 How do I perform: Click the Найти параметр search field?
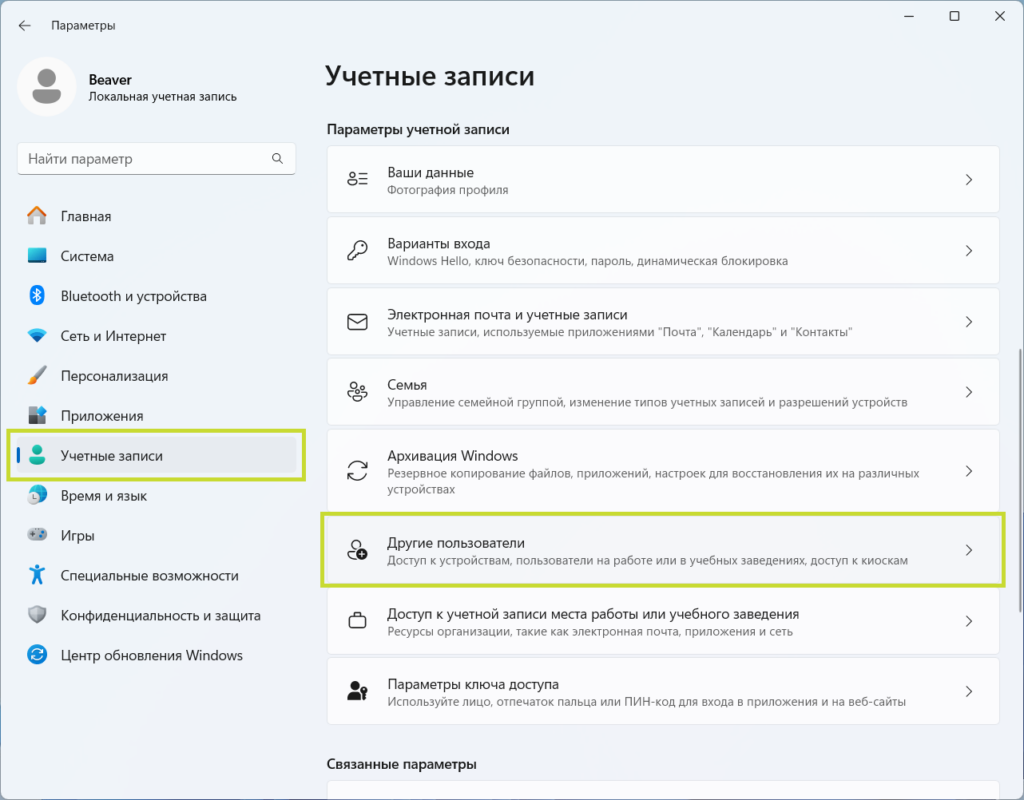pos(156,159)
